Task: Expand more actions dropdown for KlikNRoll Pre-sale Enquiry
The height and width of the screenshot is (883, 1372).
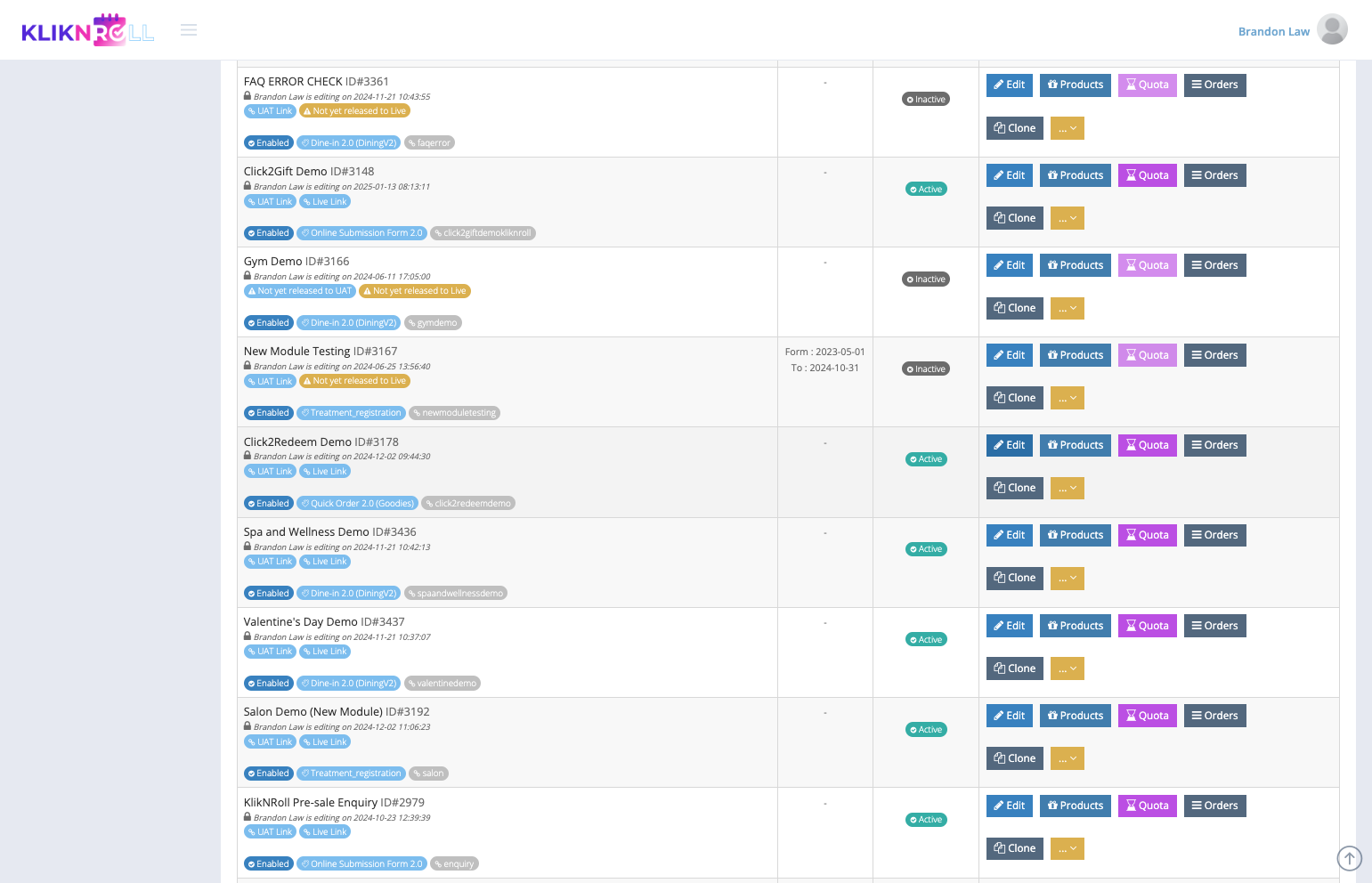Action: [1067, 848]
